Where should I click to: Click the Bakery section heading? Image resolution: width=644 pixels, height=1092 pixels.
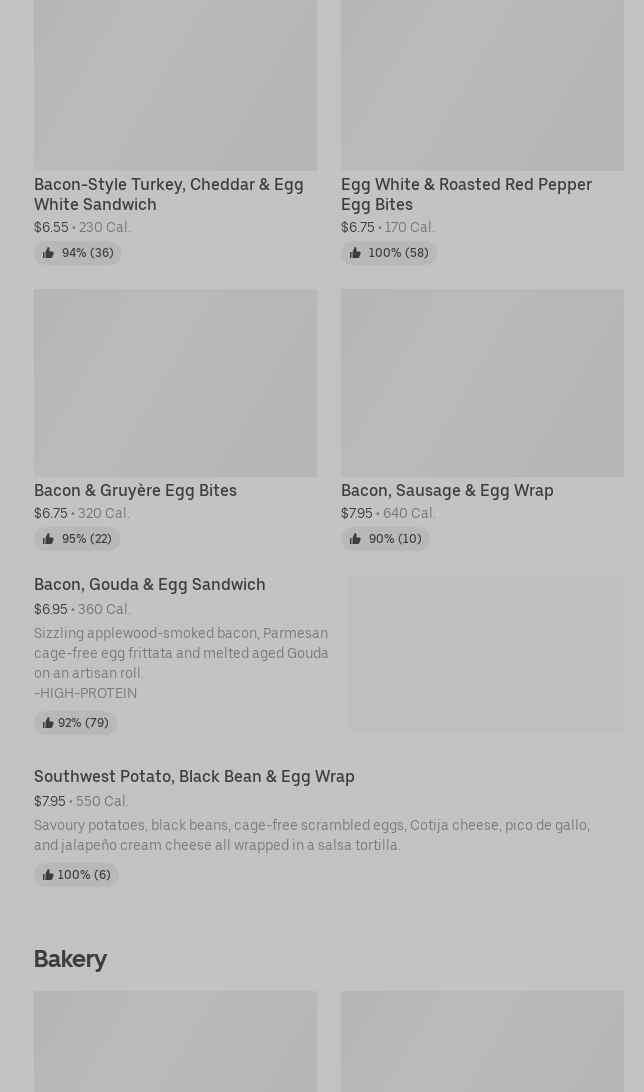pos(70,958)
